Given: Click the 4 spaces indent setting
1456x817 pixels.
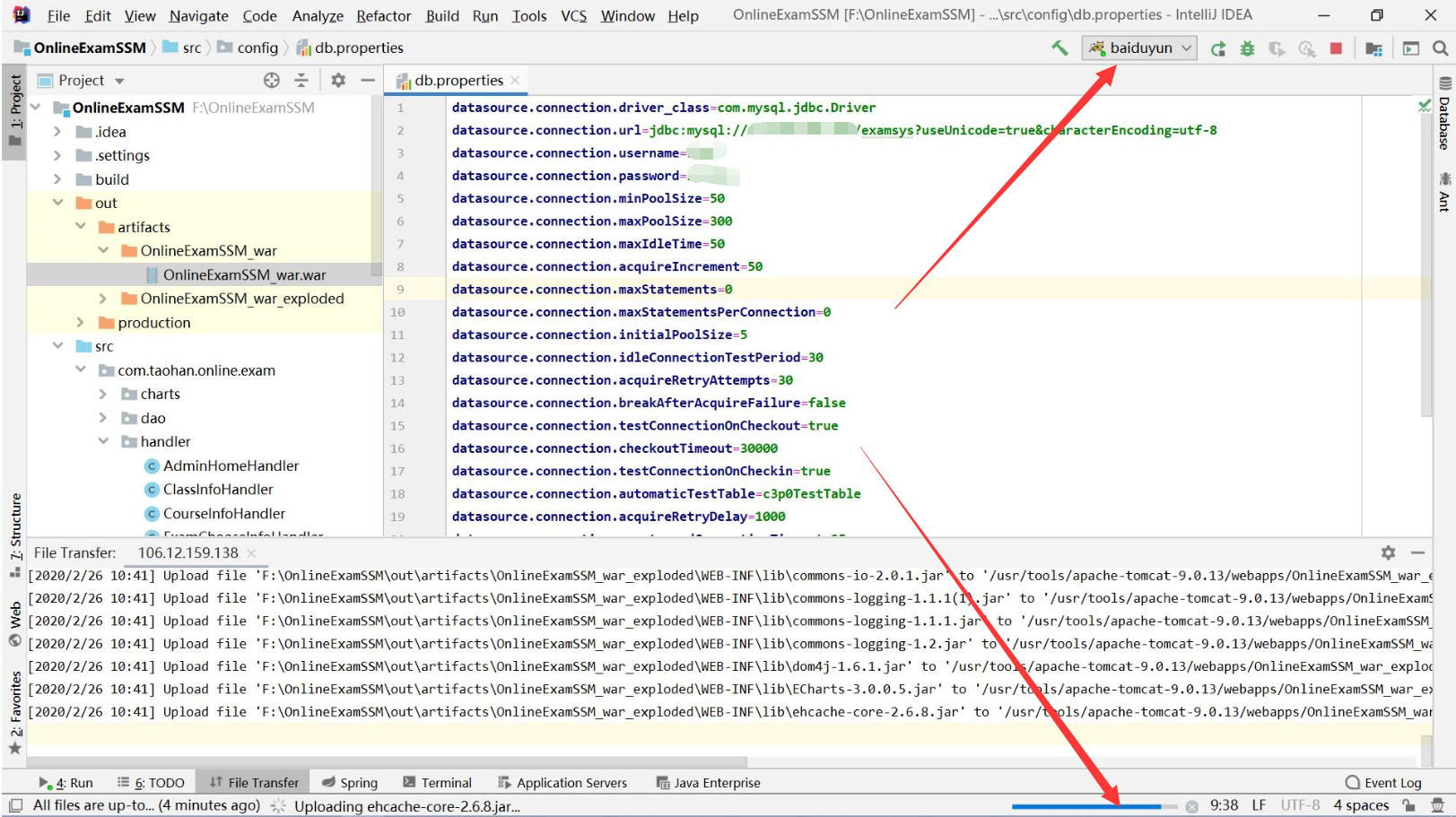Looking at the screenshot, I should click(1361, 805).
